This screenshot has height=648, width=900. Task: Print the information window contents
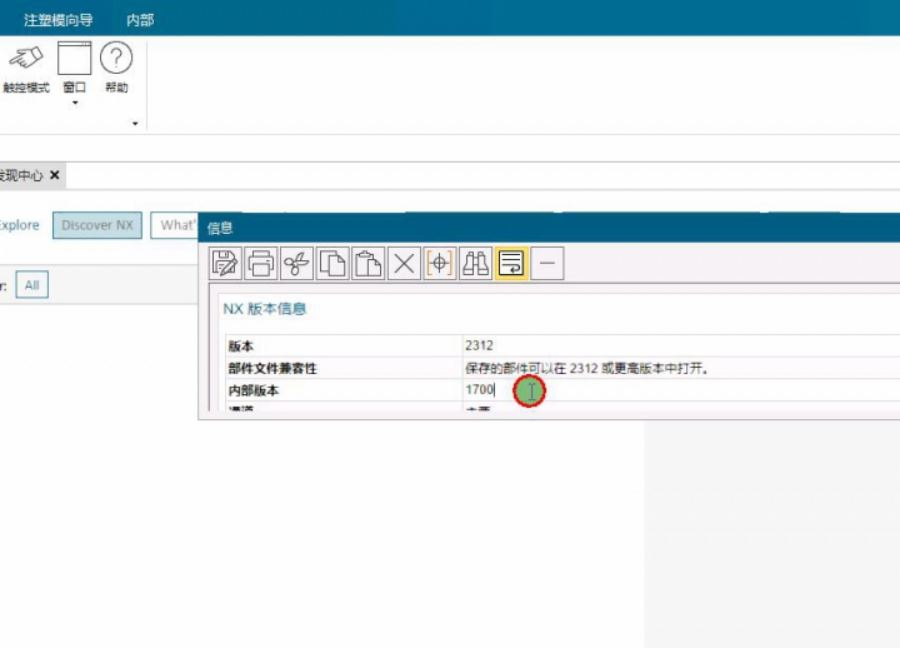261,264
